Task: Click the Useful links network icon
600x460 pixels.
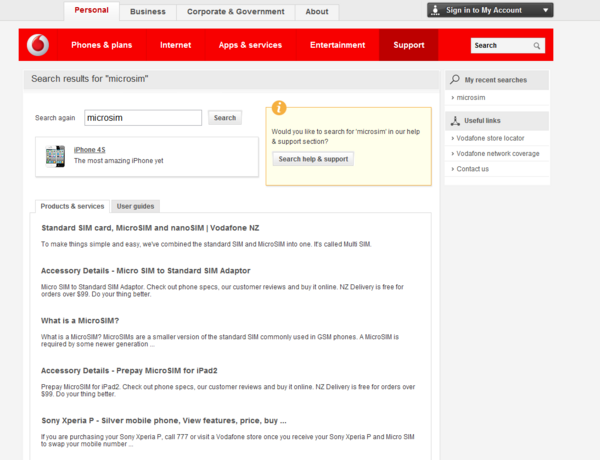Action: tap(455, 121)
